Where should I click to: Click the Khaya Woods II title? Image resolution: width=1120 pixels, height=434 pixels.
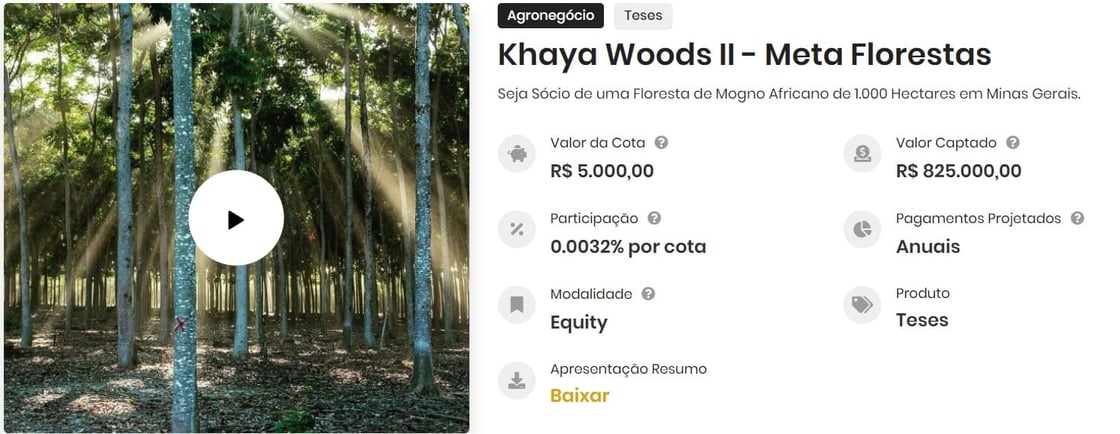(744, 55)
